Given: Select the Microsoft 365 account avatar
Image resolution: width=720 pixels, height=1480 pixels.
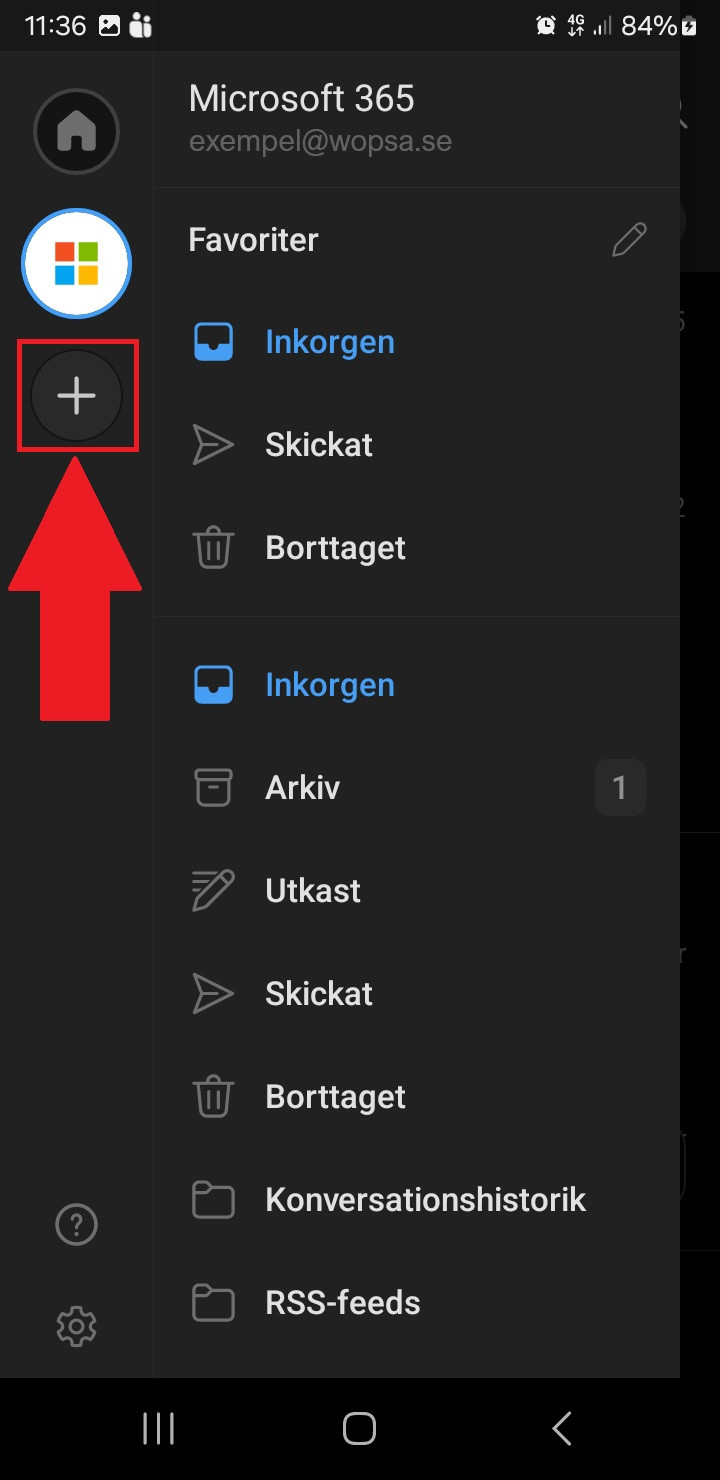Looking at the screenshot, I should 76,263.
